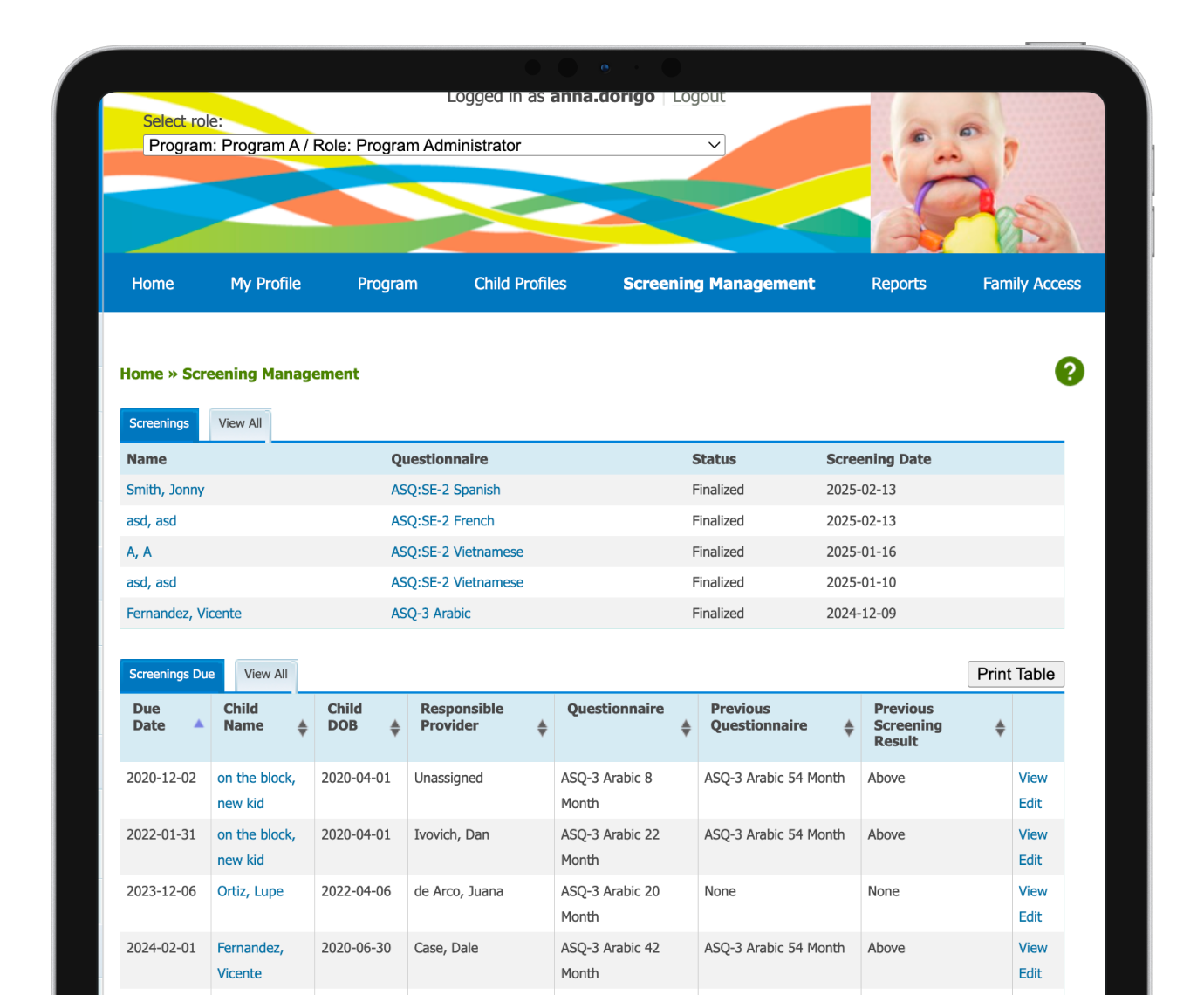Sort the Child DOB column

pyautogui.click(x=395, y=727)
